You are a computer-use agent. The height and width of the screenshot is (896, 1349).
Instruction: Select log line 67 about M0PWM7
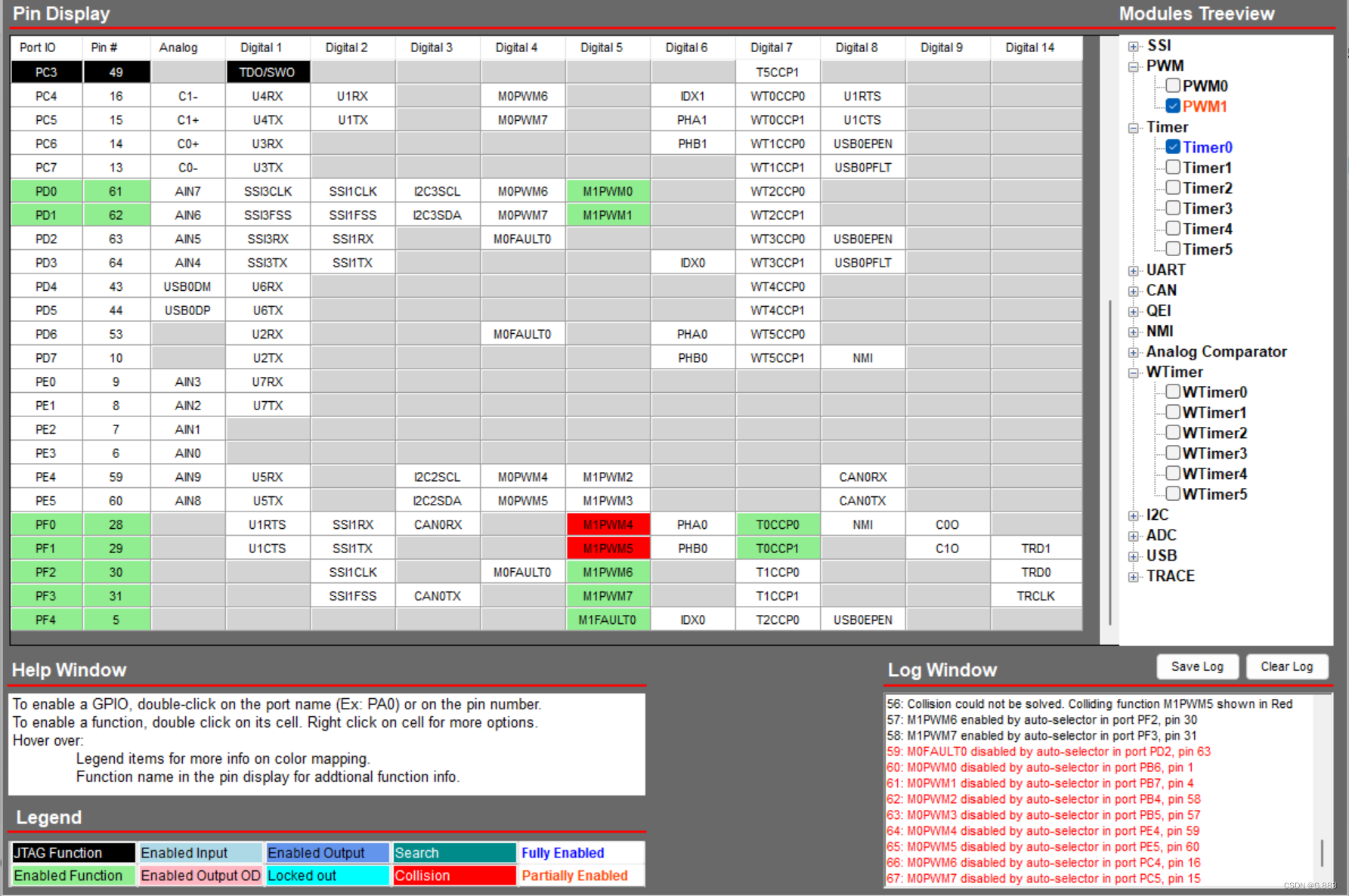(1044, 878)
